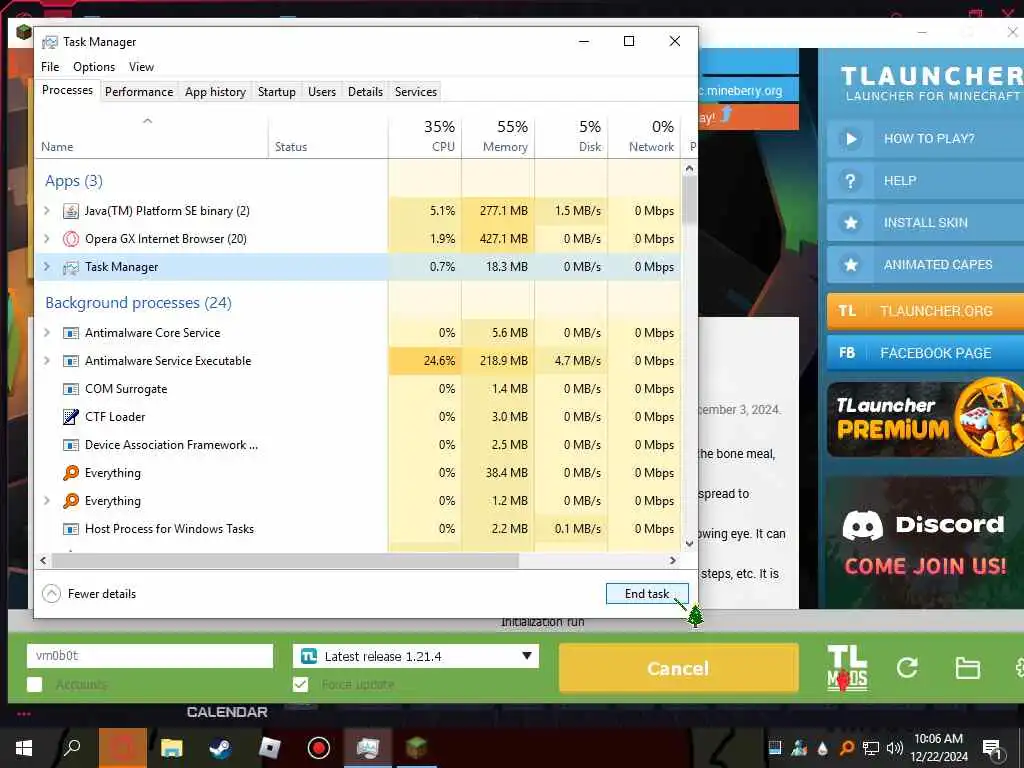Switch to the Startup tab

point(277,92)
